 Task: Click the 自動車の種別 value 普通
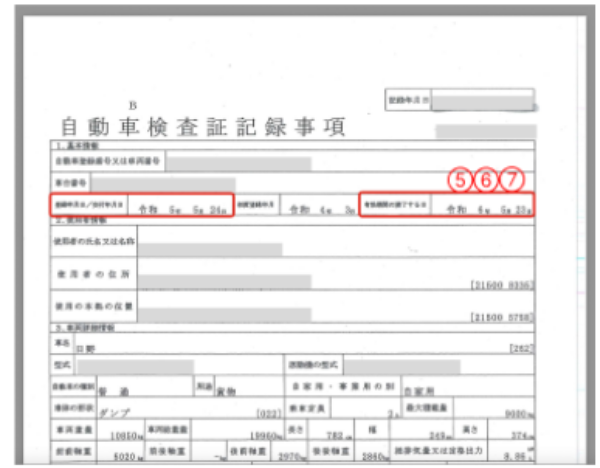click(114, 391)
